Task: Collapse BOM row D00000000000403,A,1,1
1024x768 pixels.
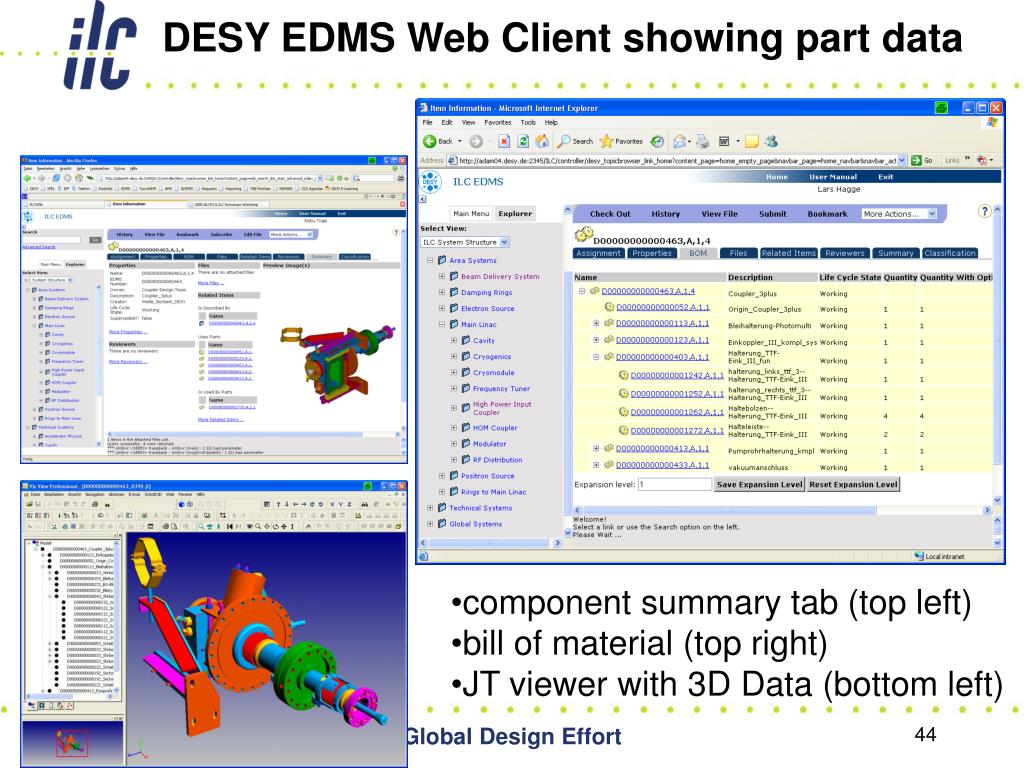Action: pos(596,357)
